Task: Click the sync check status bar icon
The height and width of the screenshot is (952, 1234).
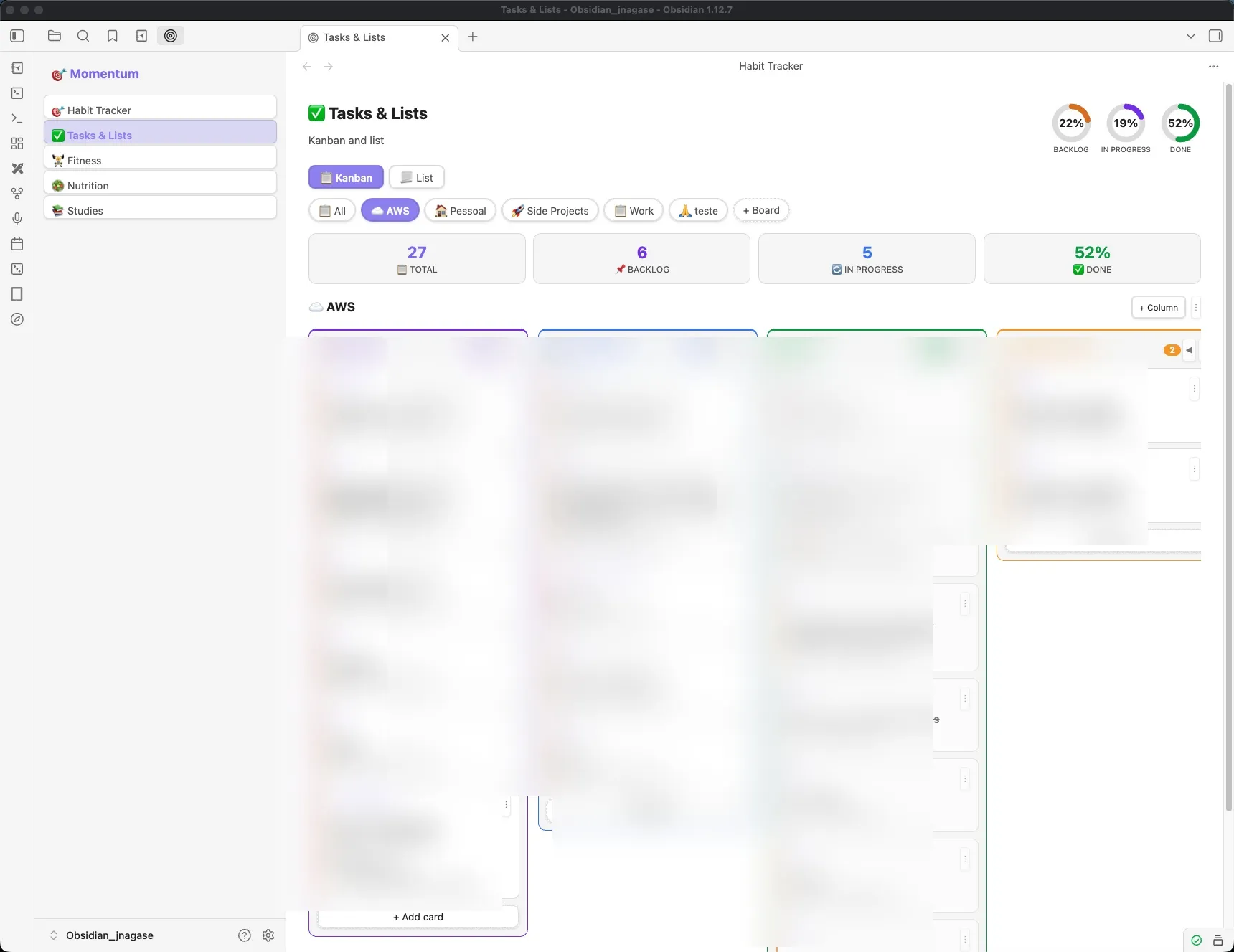Action: [1196, 941]
